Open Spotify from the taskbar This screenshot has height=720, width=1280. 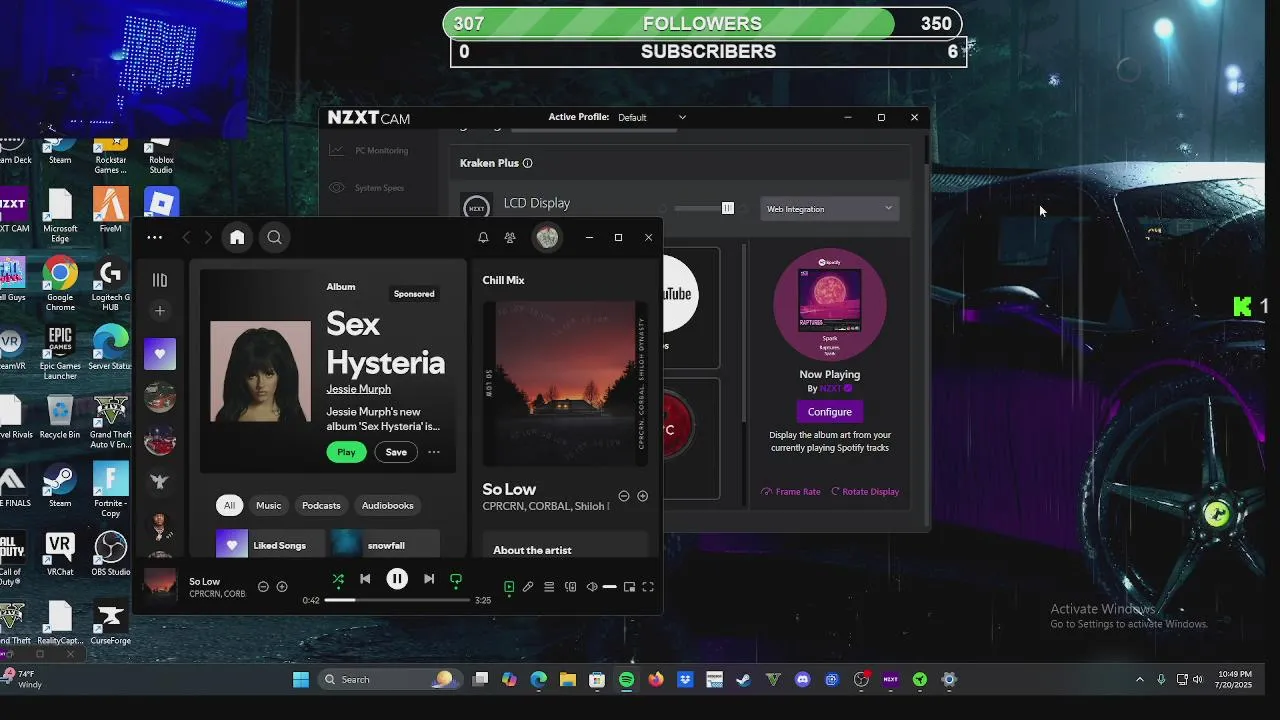pyautogui.click(x=626, y=680)
